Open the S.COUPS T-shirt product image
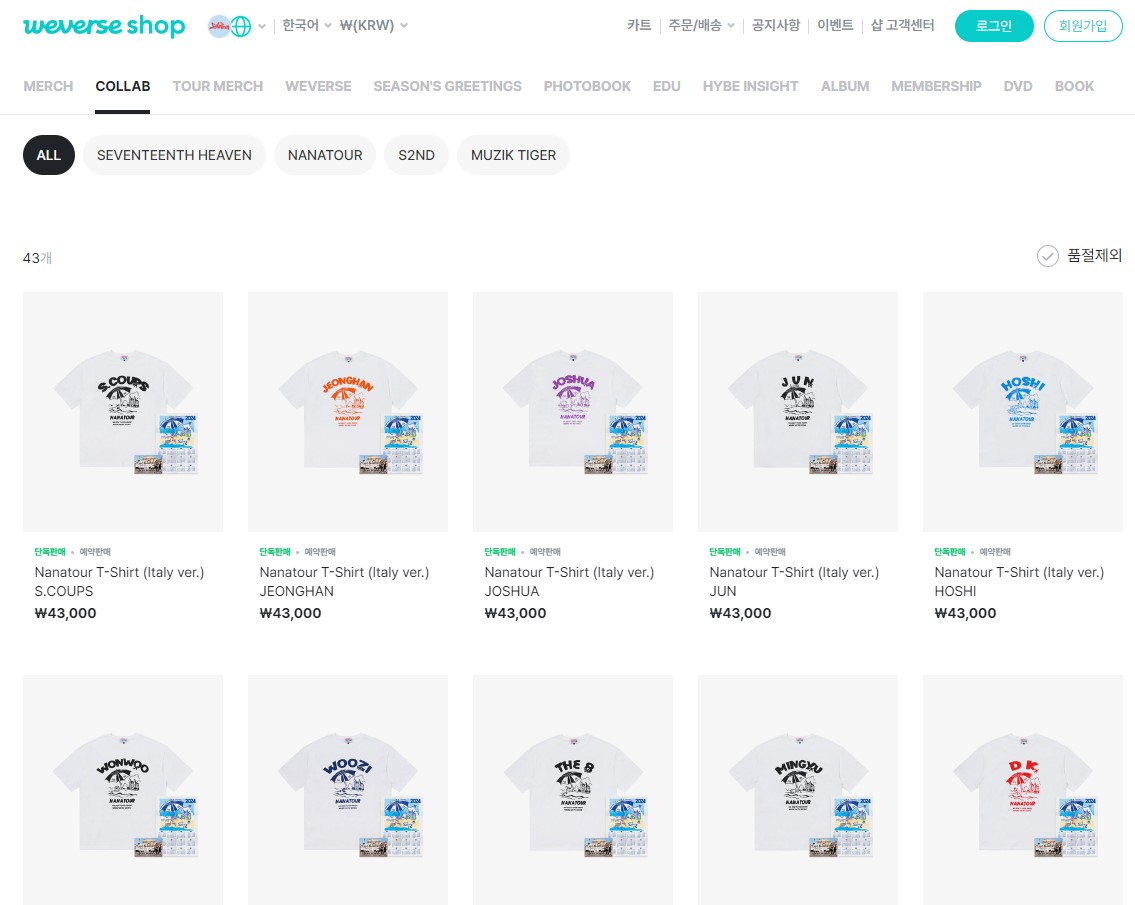1135x905 pixels. coord(123,412)
